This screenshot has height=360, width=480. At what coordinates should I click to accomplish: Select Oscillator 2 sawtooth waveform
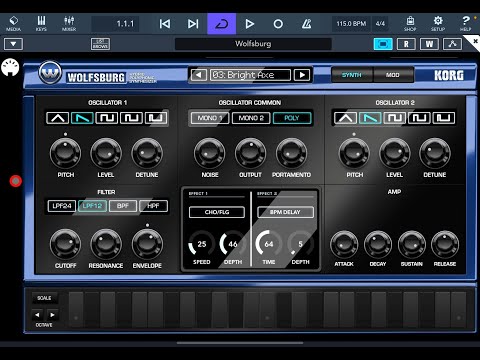click(370, 118)
